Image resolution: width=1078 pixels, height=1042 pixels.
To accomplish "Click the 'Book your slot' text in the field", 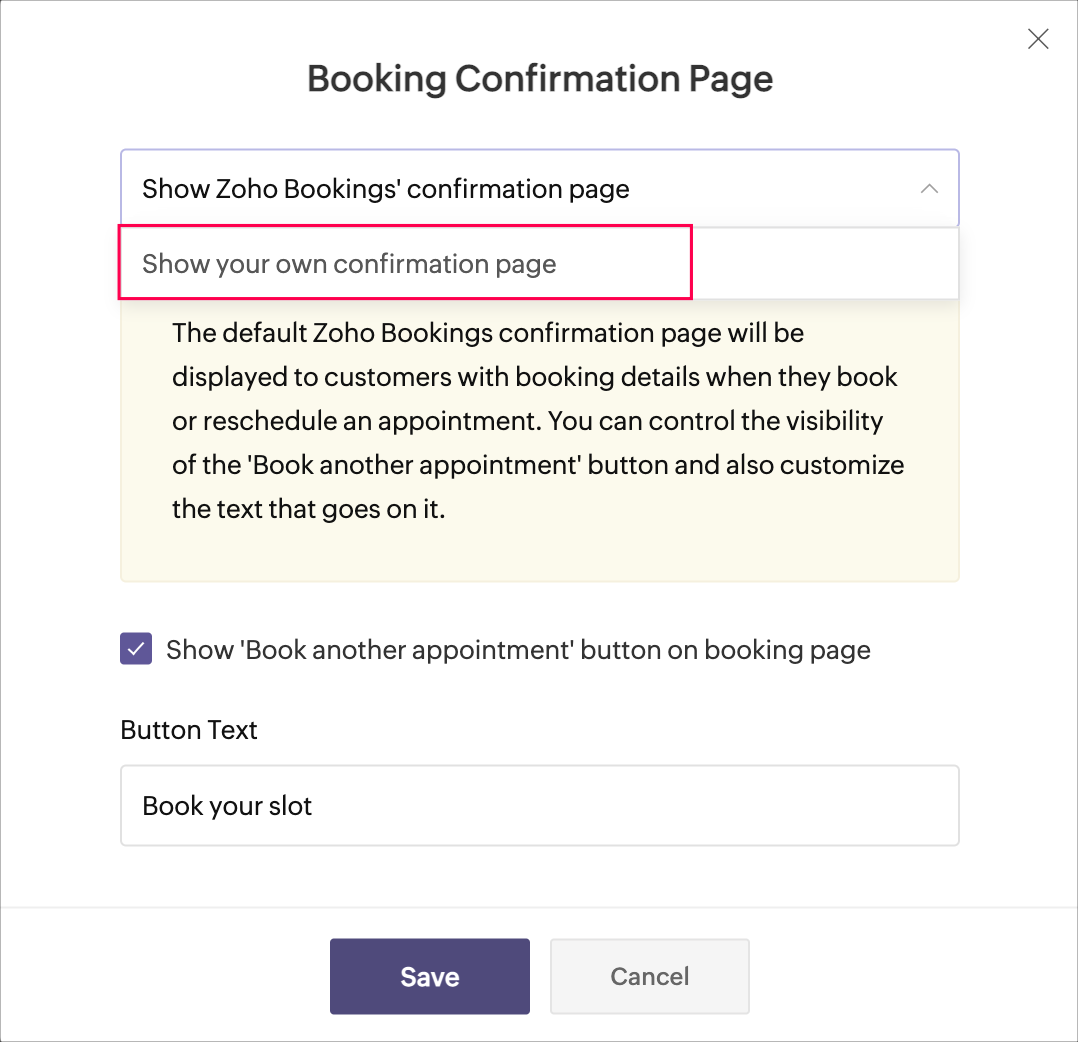I will click(x=227, y=806).
